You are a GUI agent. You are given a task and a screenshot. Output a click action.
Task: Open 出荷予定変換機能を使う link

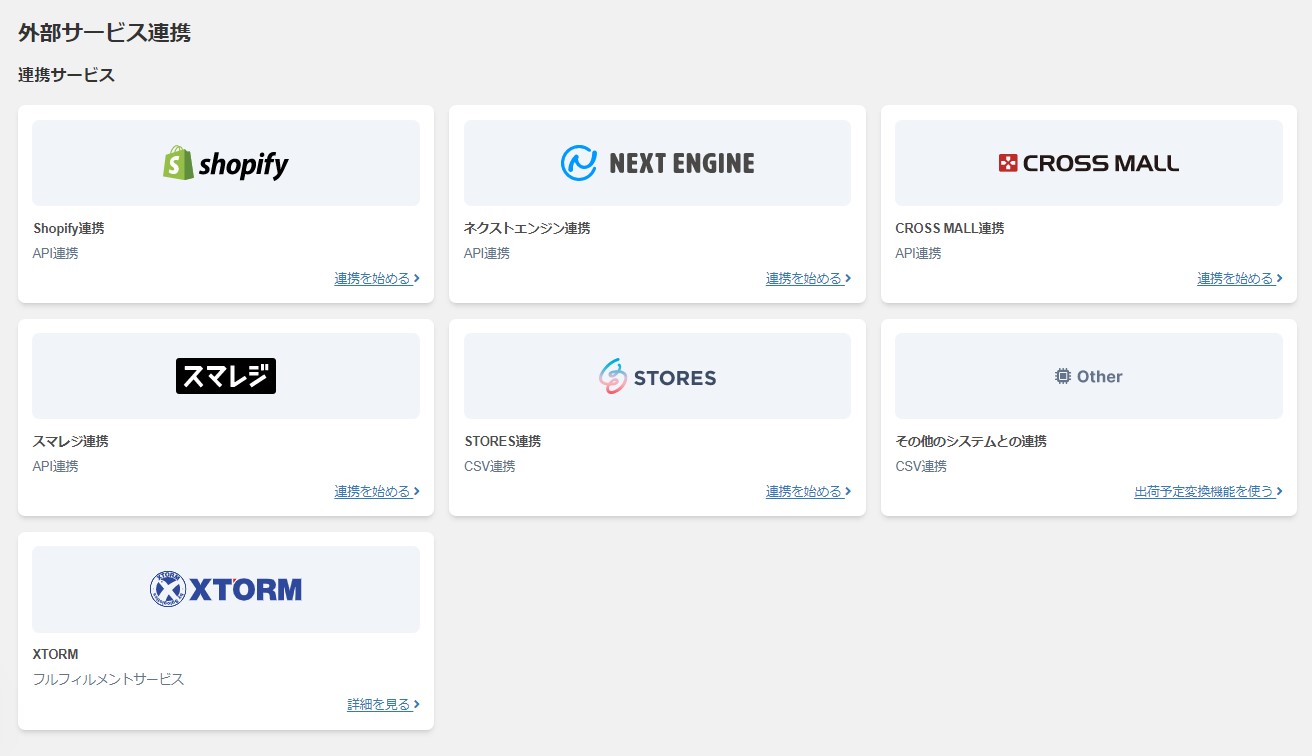pos(1208,491)
